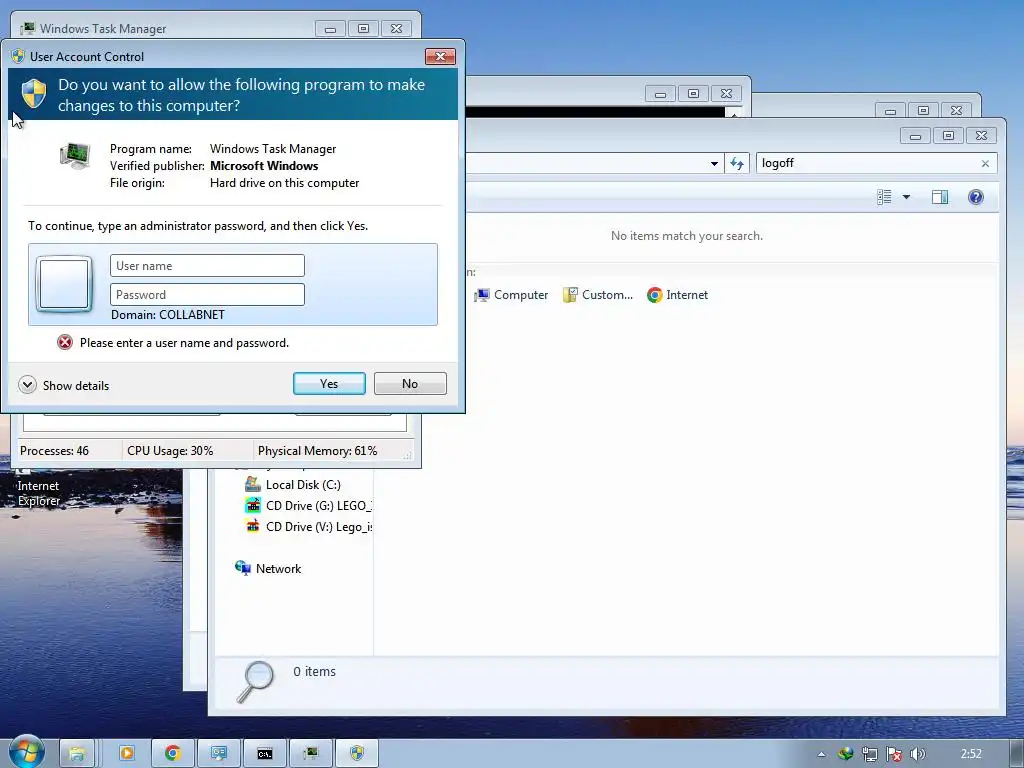Click "No items match your search." message
The width and height of the screenshot is (1024, 768).
click(x=687, y=236)
